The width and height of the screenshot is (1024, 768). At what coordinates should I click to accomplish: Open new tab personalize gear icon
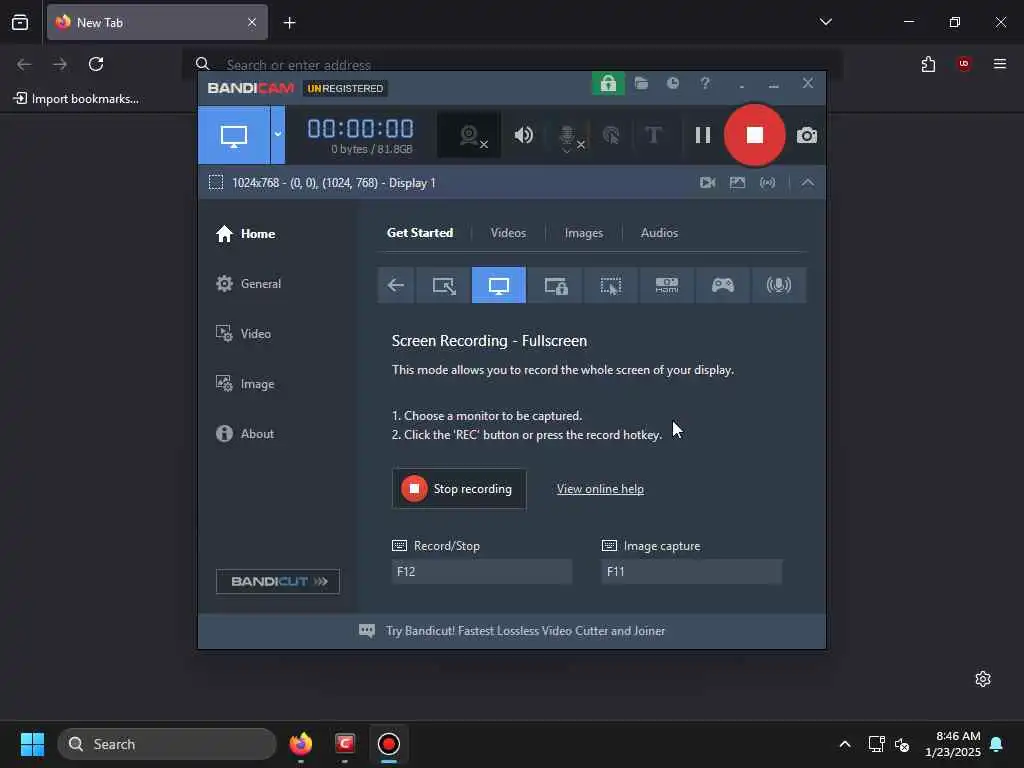(982, 679)
